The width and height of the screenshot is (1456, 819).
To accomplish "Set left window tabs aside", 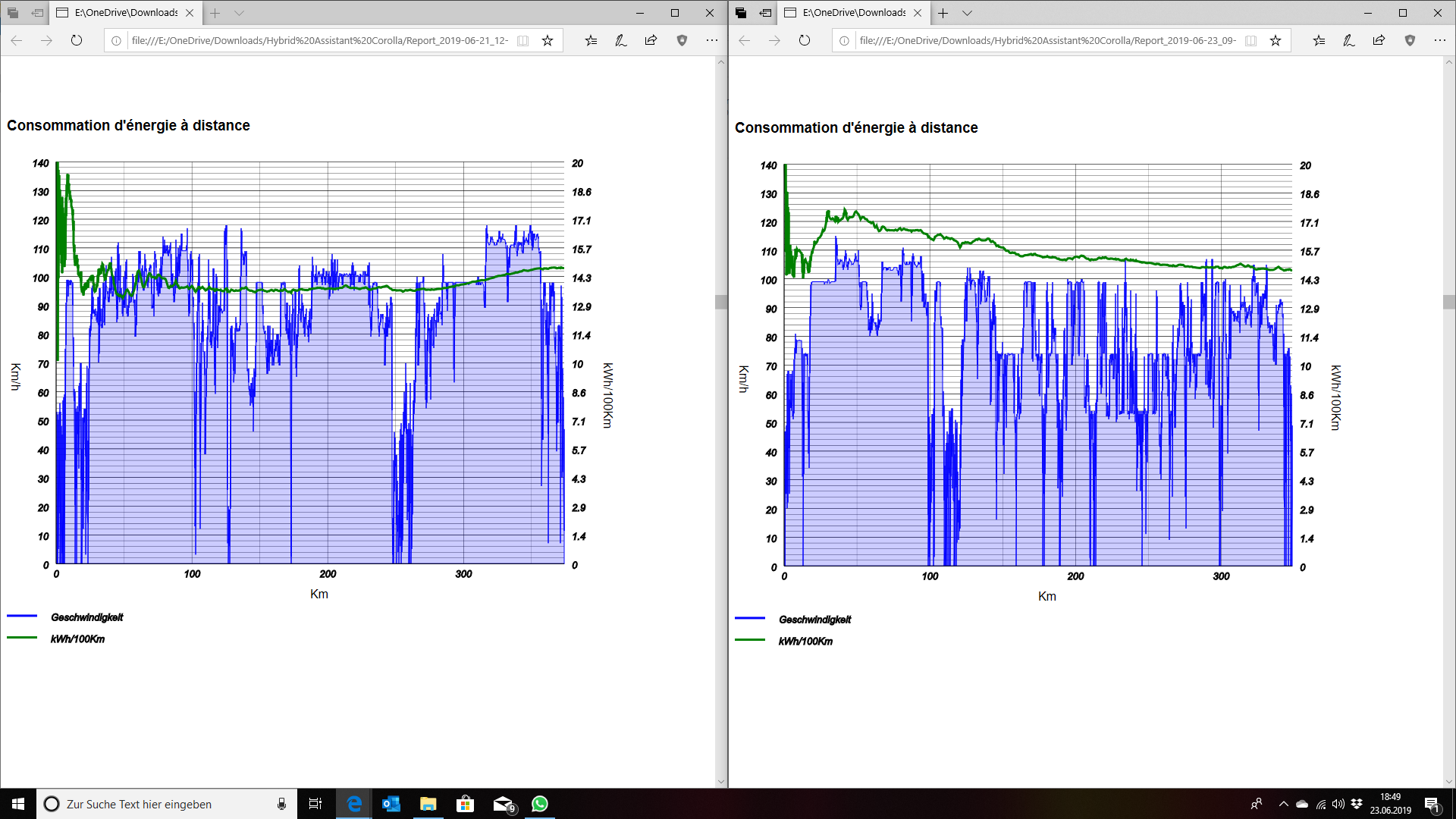I will coord(37,13).
